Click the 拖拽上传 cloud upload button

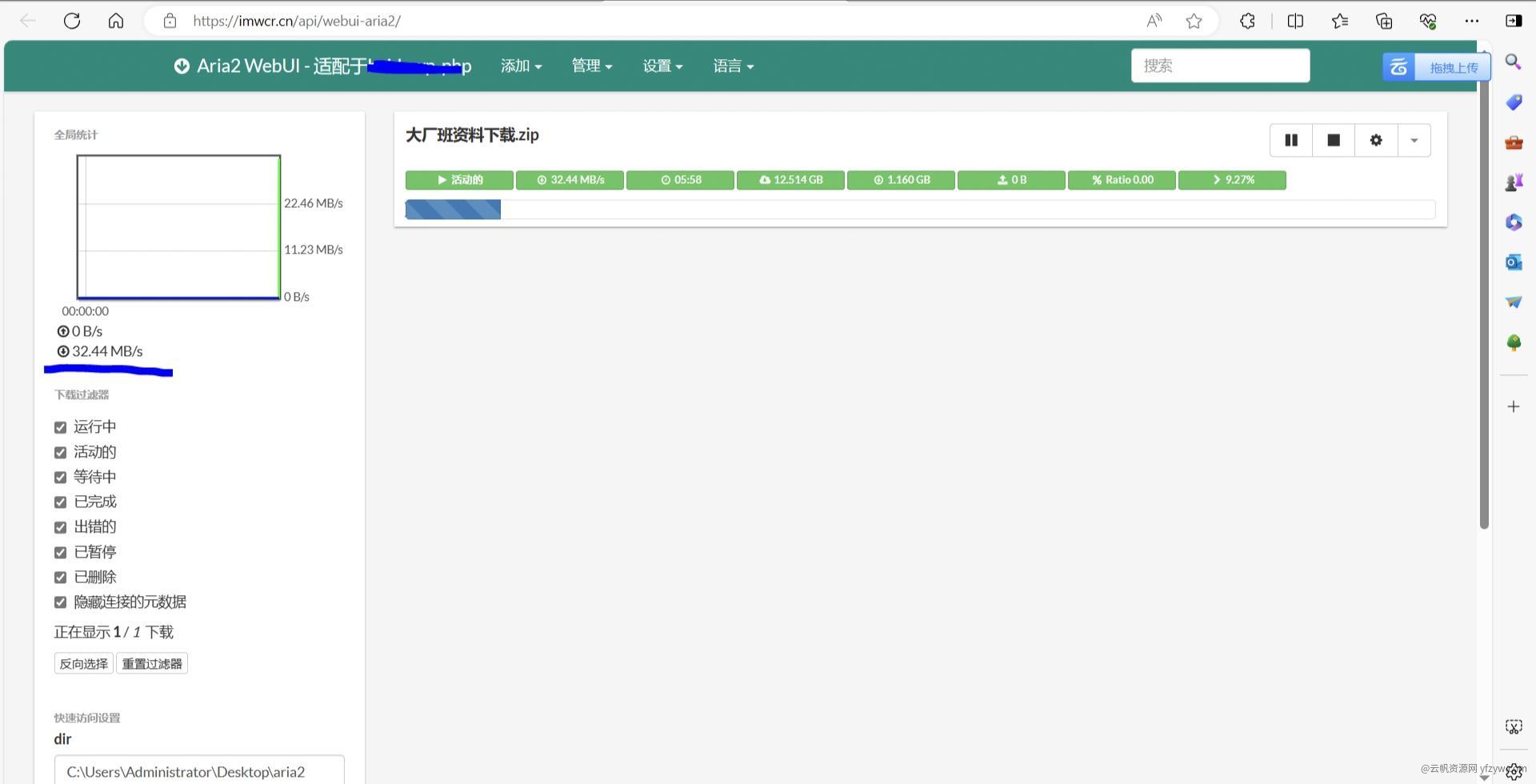tap(1436, 67)
